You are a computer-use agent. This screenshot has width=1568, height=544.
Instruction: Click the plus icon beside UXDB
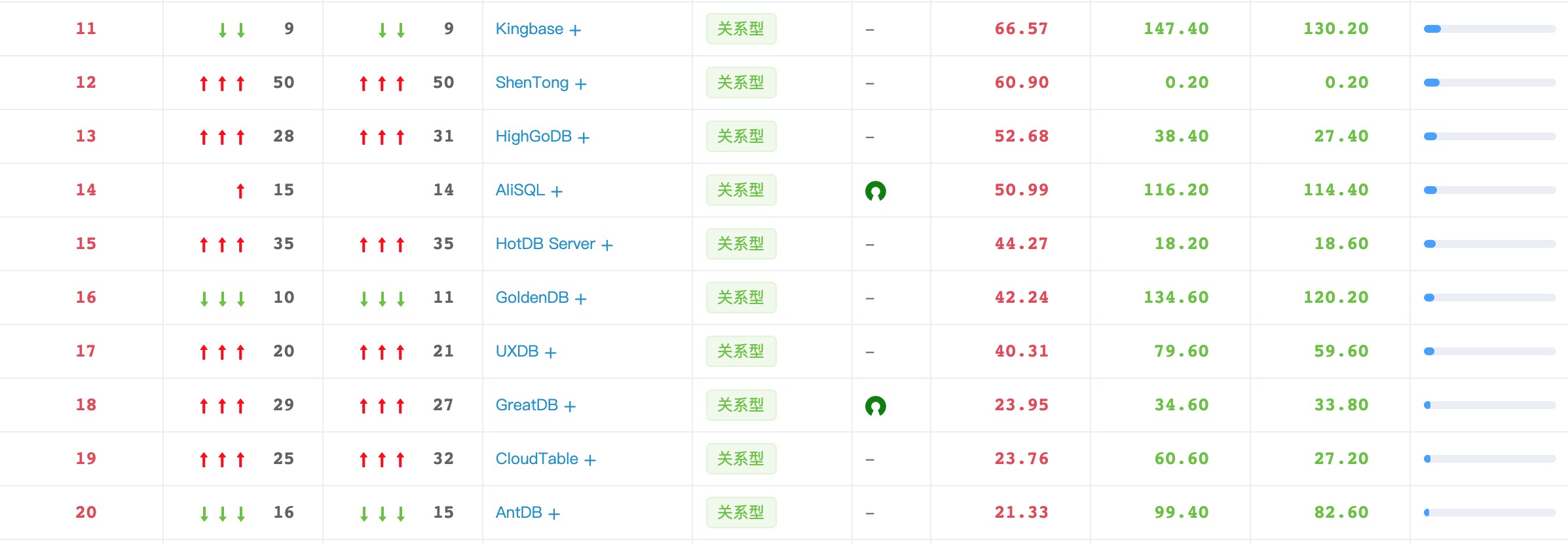pyautogui.click(x=550, y=353)
